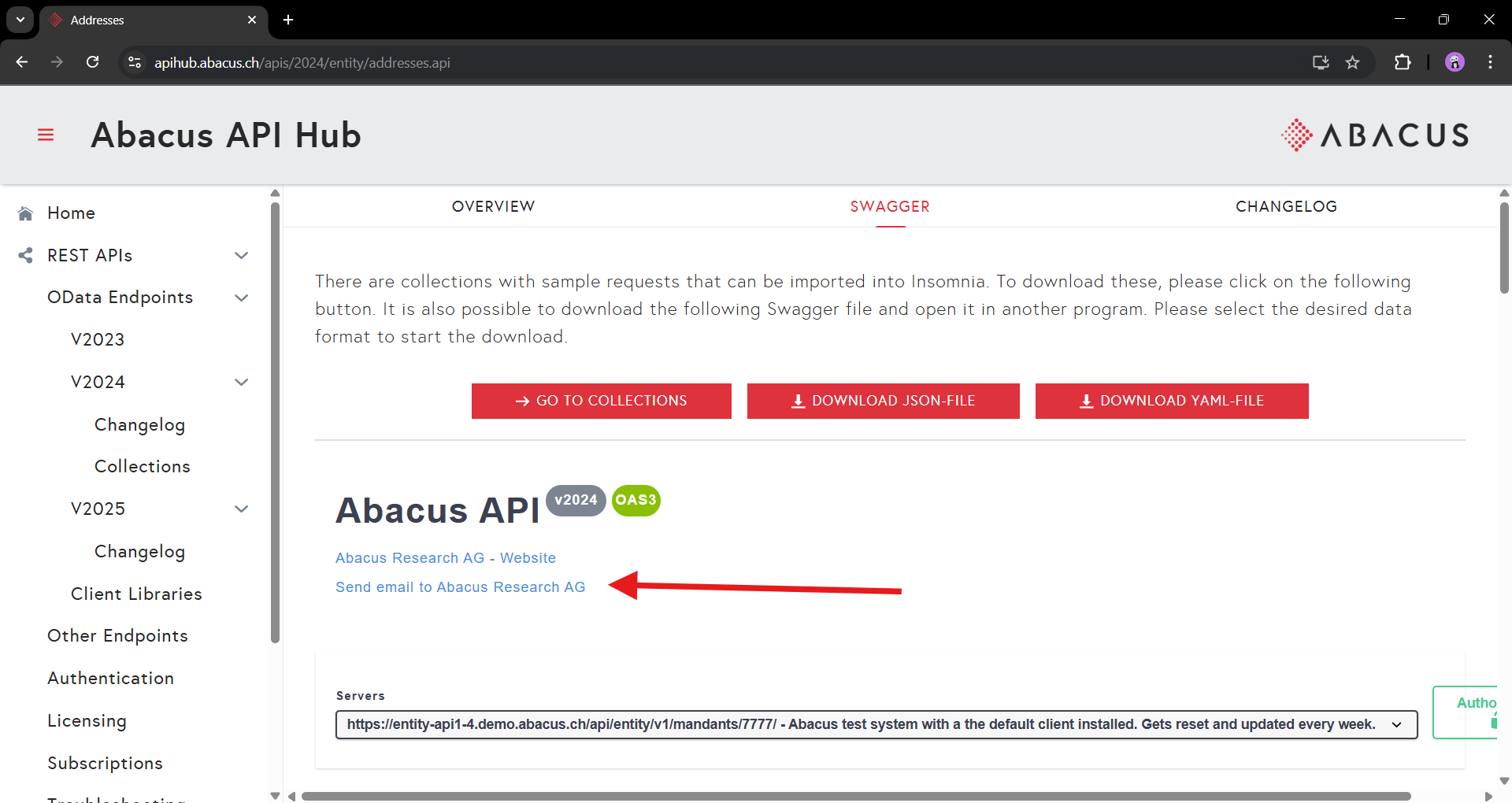Switch to the Overview tab
Screen dimensions: 1512x803
coord(493,206)
